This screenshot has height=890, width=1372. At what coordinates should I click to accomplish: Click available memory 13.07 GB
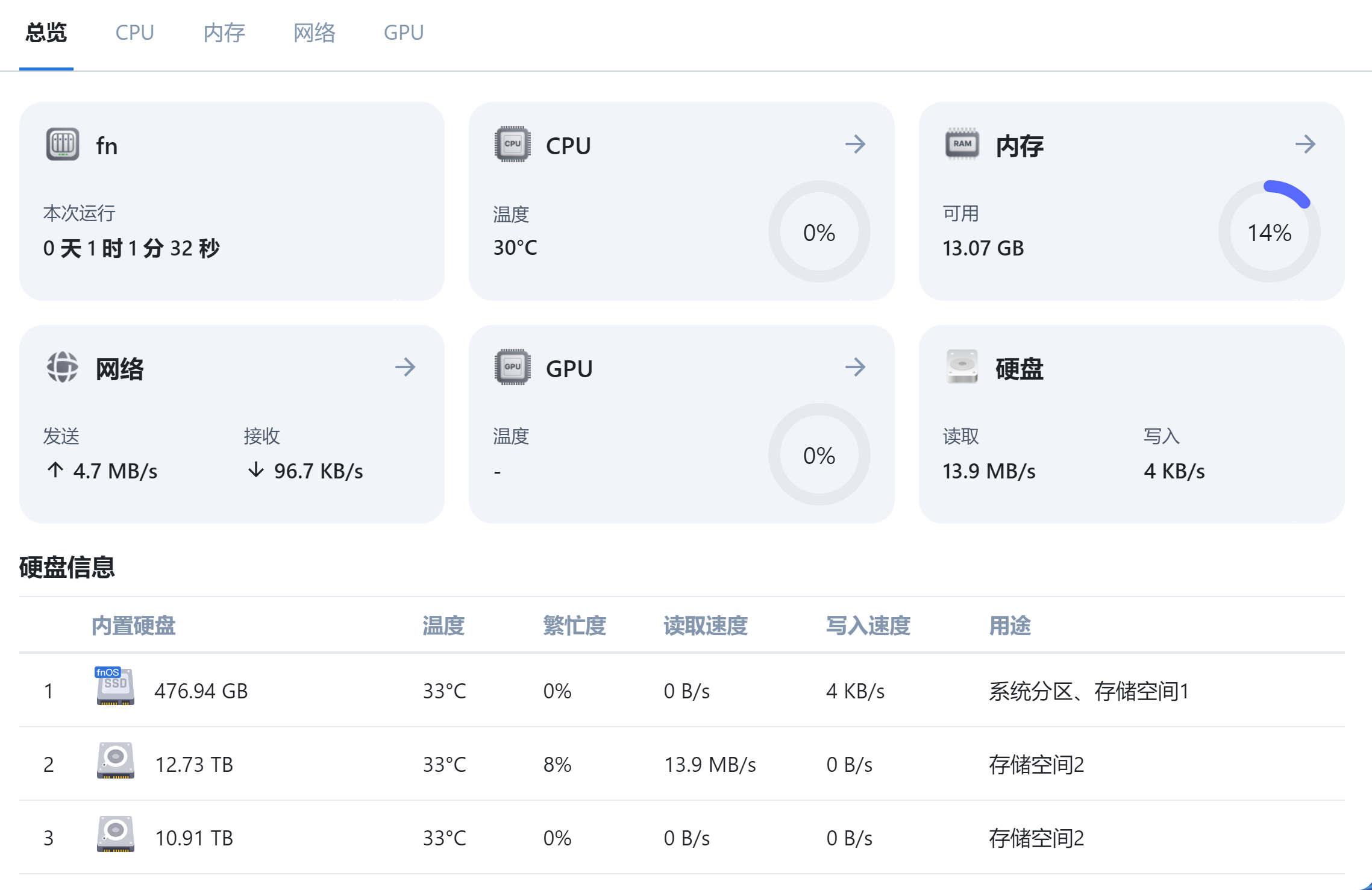point(983,248)
